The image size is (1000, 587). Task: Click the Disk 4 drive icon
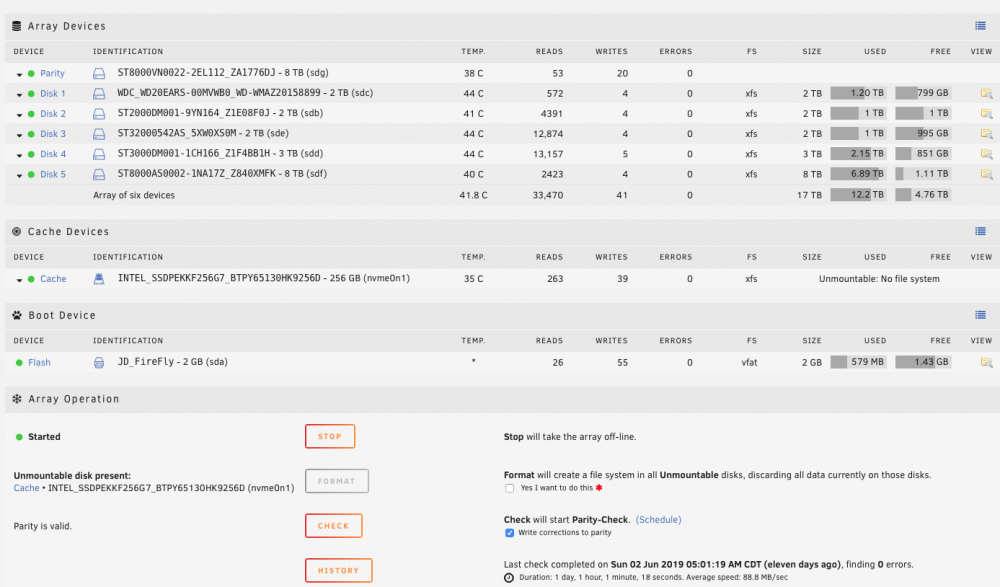click(x=99, y=154)
